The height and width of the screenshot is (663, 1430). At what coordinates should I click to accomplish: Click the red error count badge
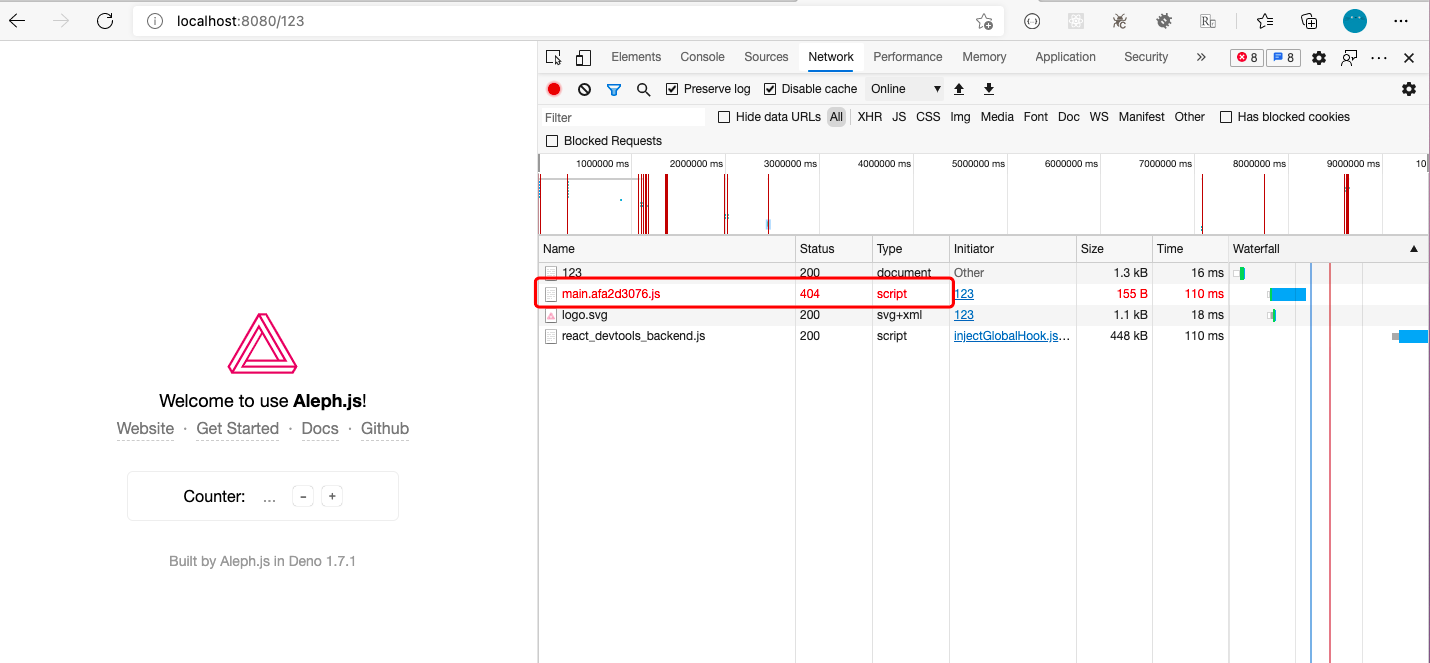click(1247, 58)
